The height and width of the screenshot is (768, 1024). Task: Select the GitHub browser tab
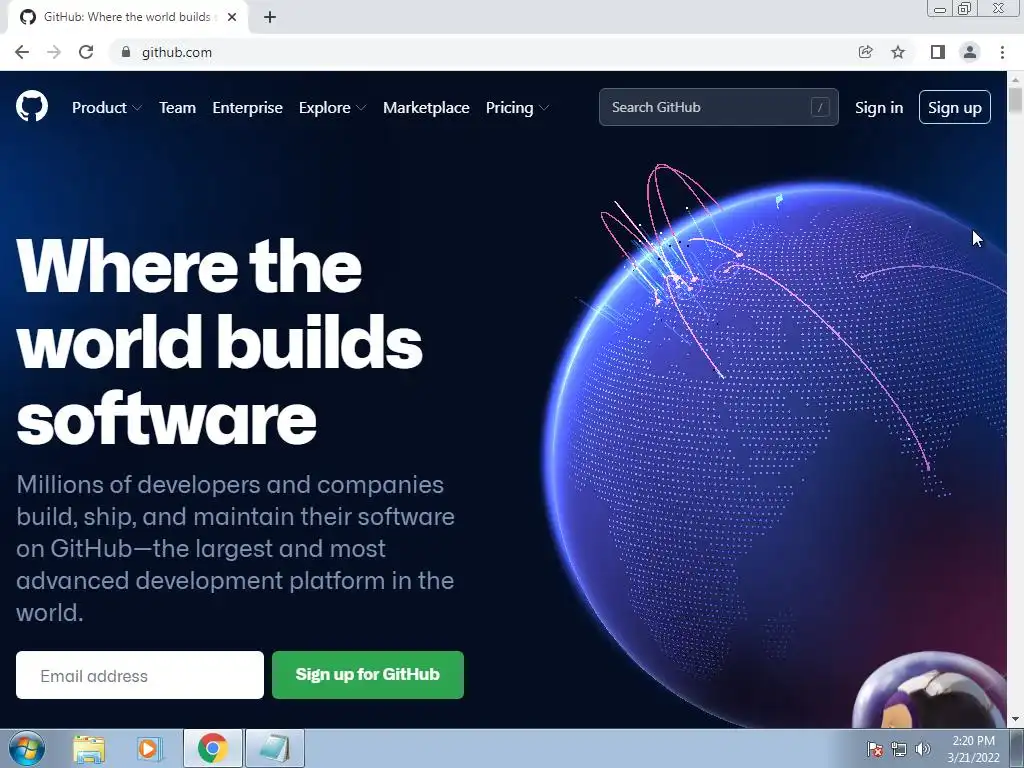[x=127, y=17]
